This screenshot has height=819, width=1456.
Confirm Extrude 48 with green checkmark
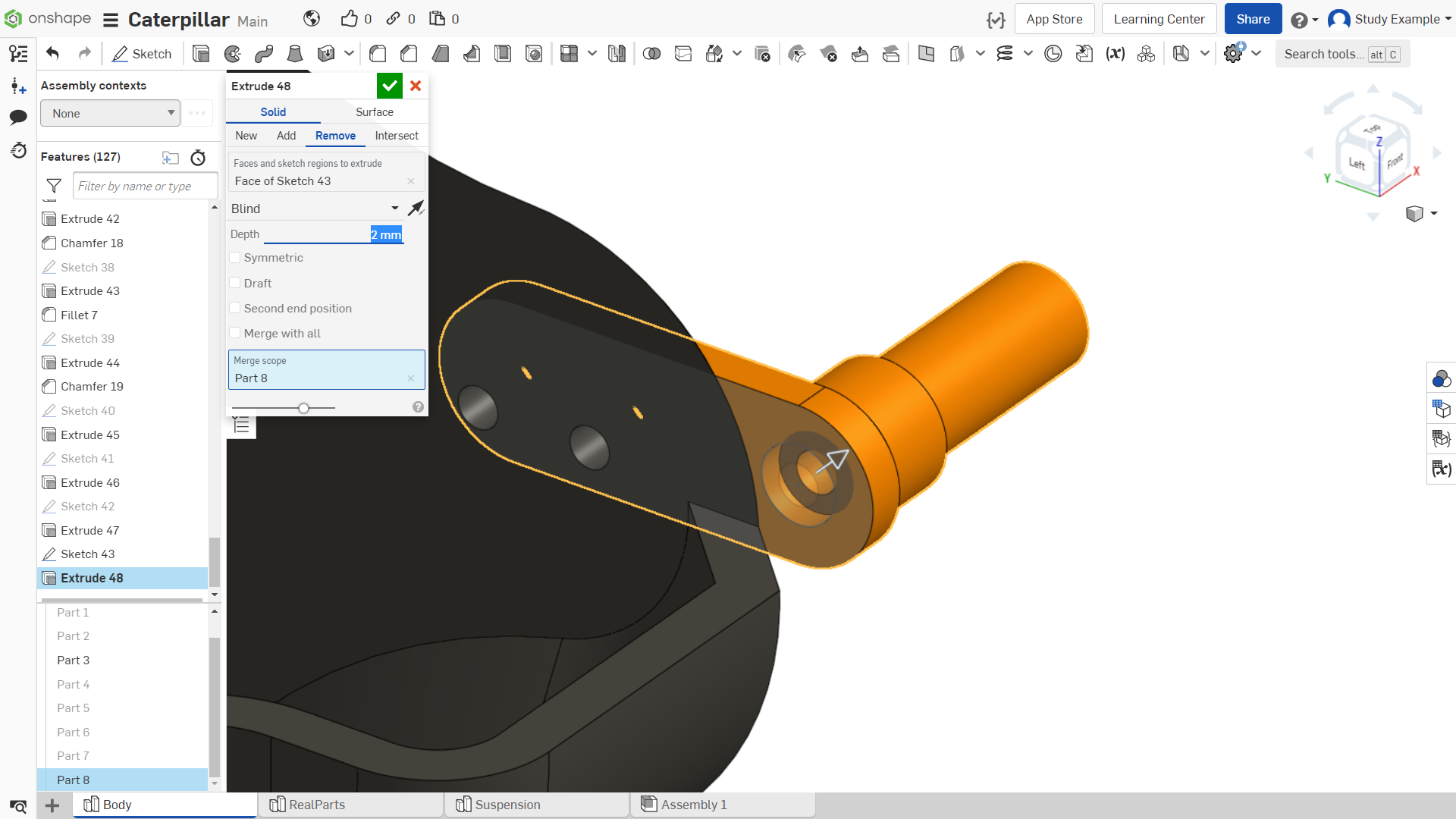pos(390,86)
